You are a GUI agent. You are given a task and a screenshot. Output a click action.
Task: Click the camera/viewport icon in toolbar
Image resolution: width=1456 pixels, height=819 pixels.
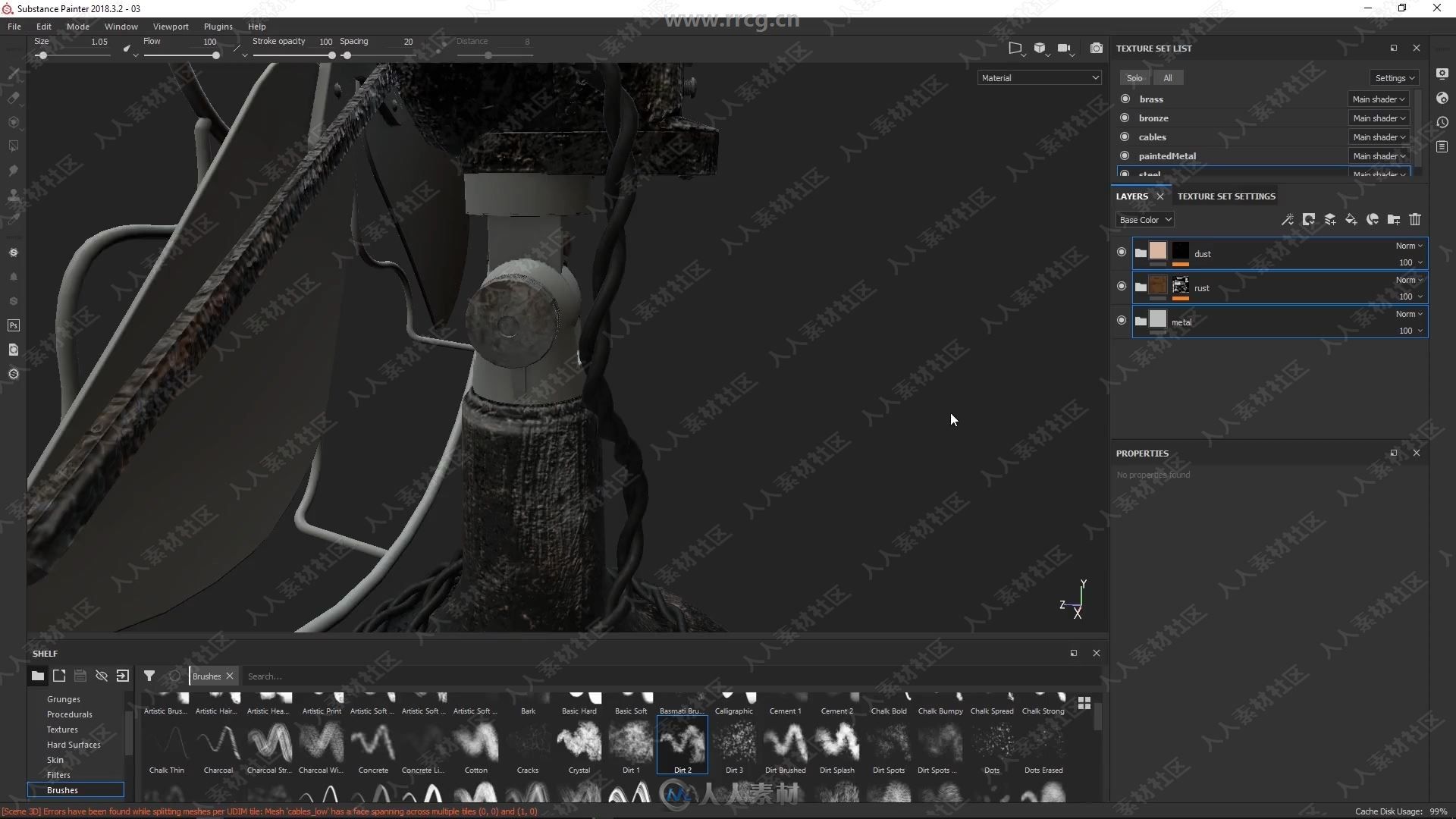(1096, 47)
